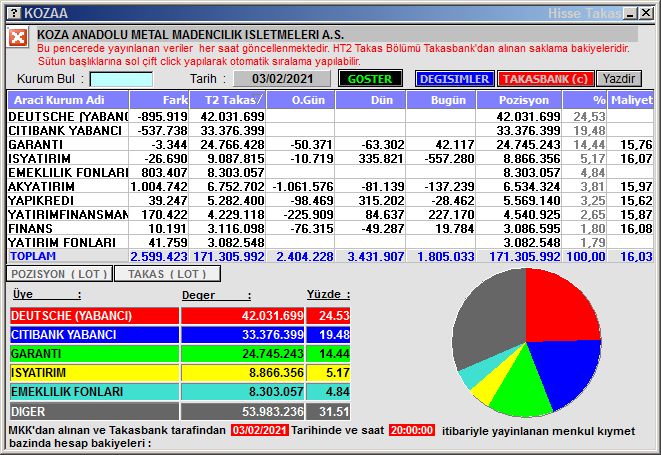The height and width of the screenshot is (455, 661).
Task: Click the cyan EMEKLILIK FONLARI legend bar
Action: pyautogui.click(x=94, y=391)
